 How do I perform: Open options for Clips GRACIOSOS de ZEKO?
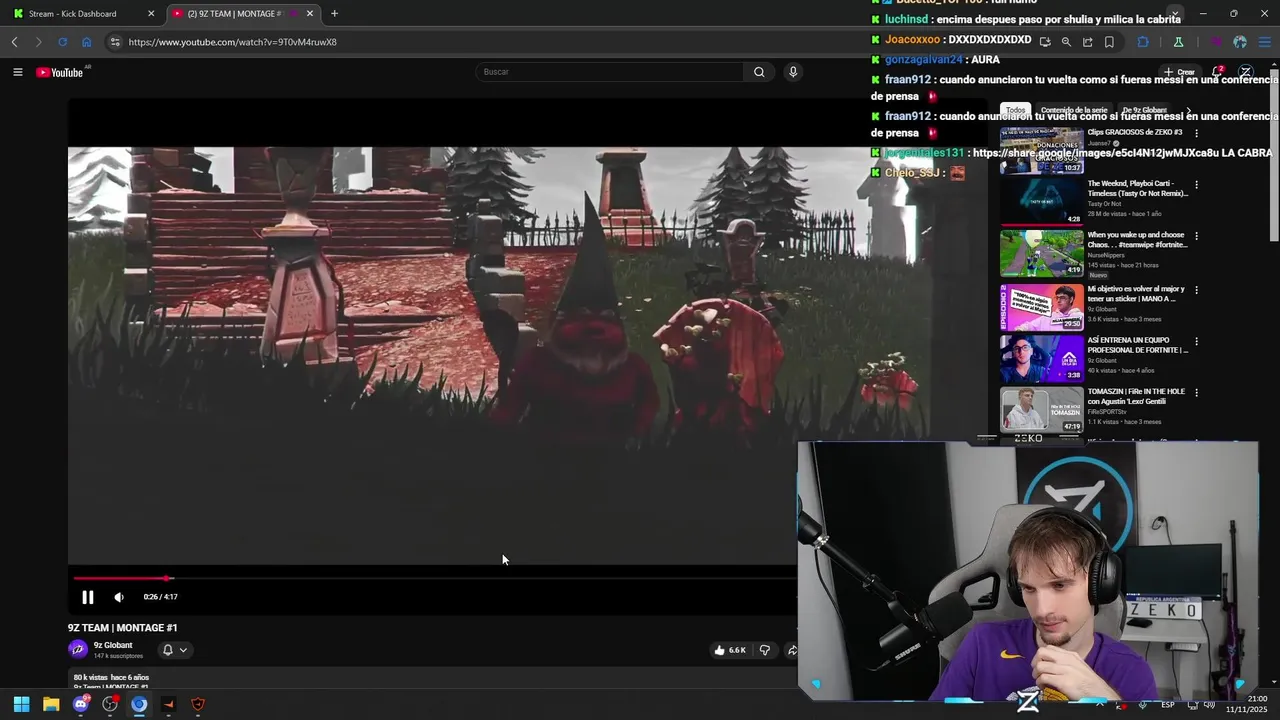[x=1196, y=133]
